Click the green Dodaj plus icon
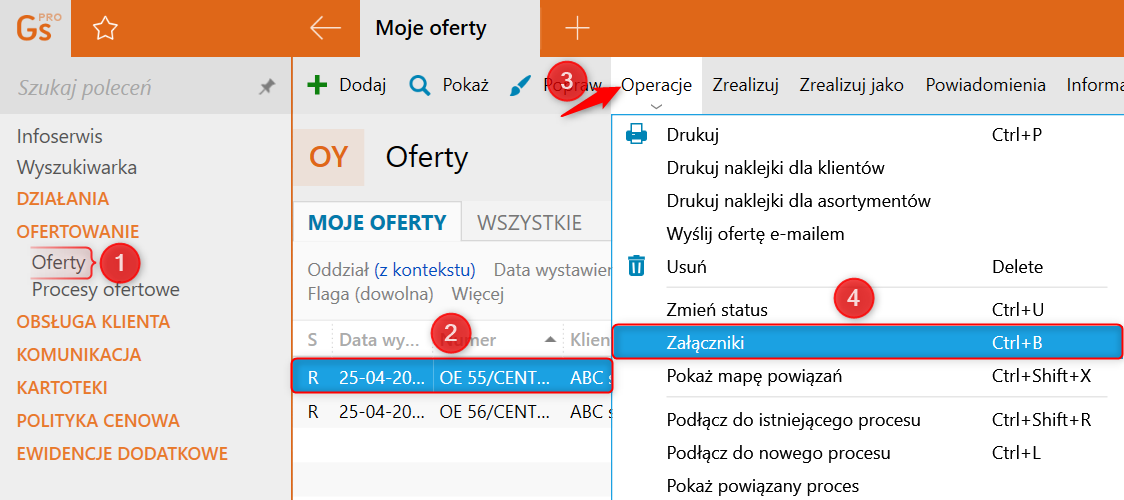The image size is (1124, 500). [x=317, y=85]
